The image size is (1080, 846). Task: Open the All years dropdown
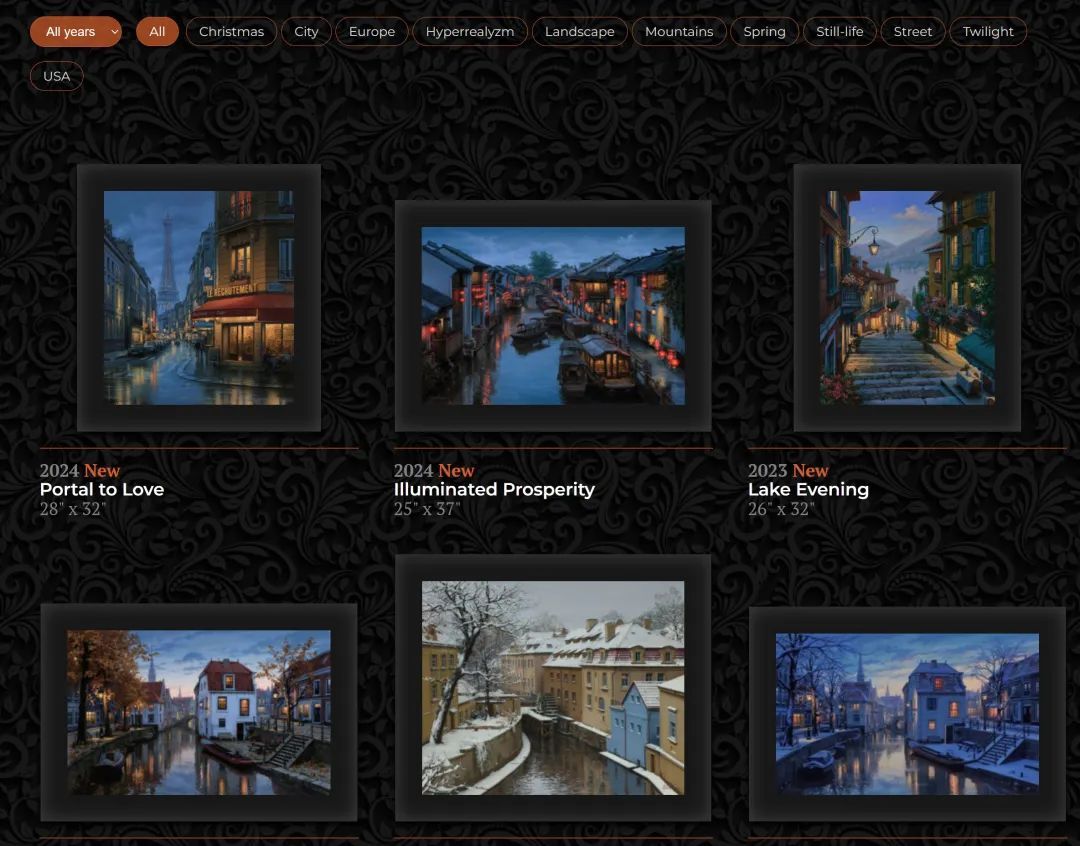coord(75,32)
